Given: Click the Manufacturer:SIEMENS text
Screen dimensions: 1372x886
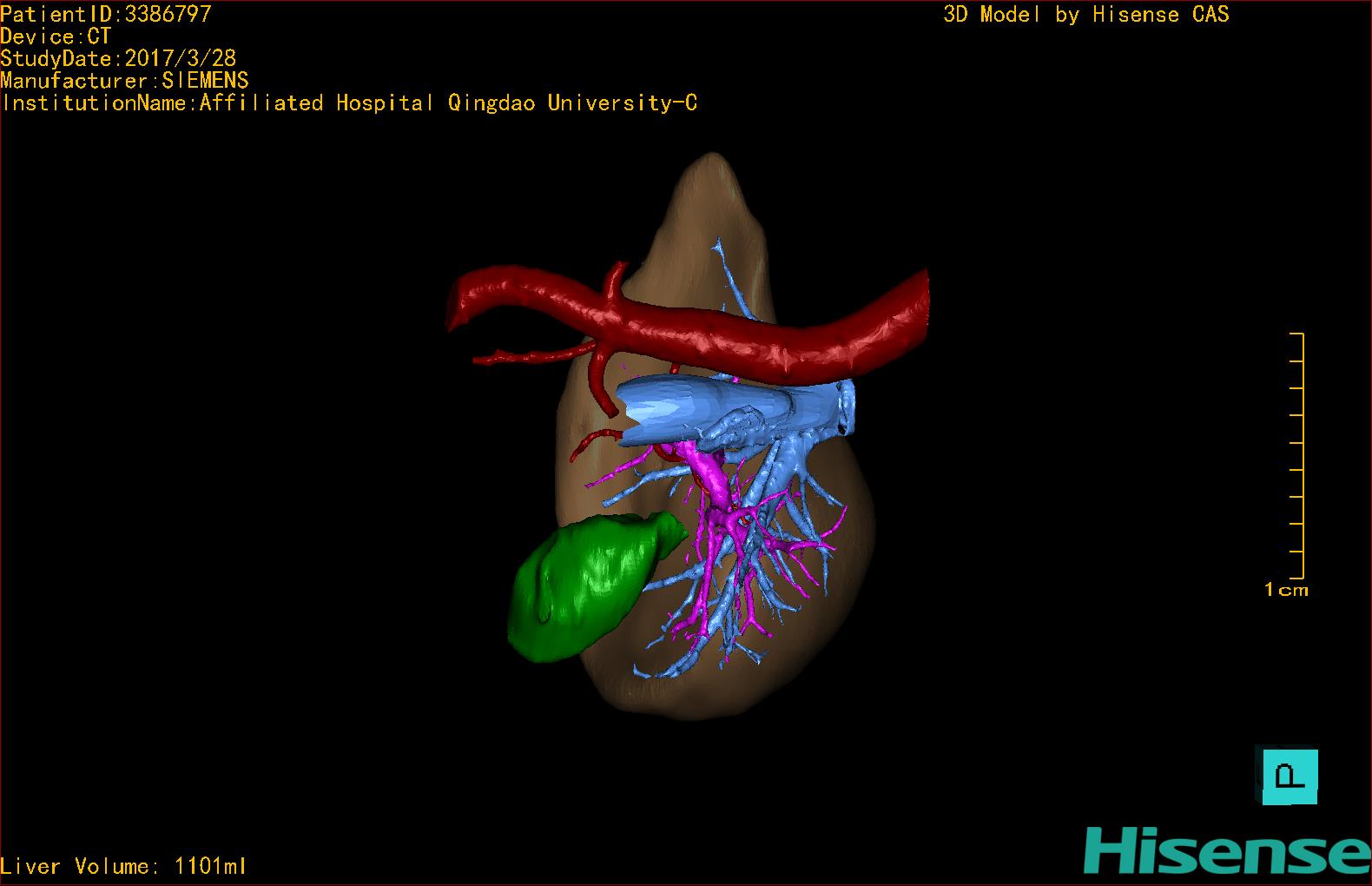Looking at the screenshot, I should [124, 81].
